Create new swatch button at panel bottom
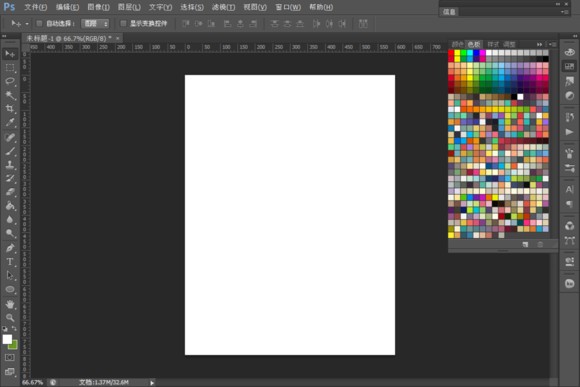 coord(525,245)
